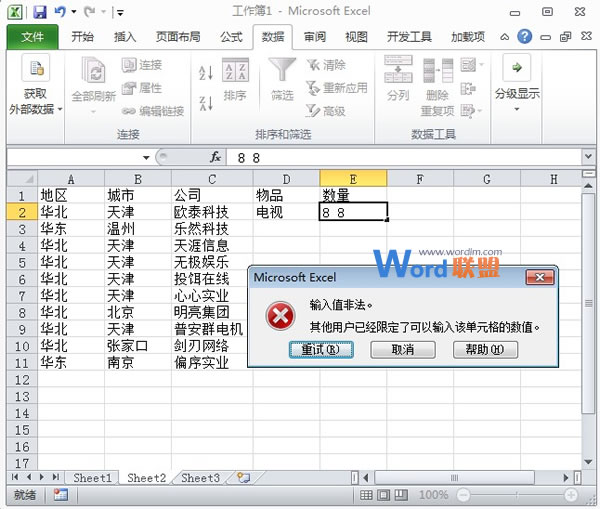The height and width of the screenshot is (509, 600).
Task: Click the Text to Columns icon
Action: (398, 69)
